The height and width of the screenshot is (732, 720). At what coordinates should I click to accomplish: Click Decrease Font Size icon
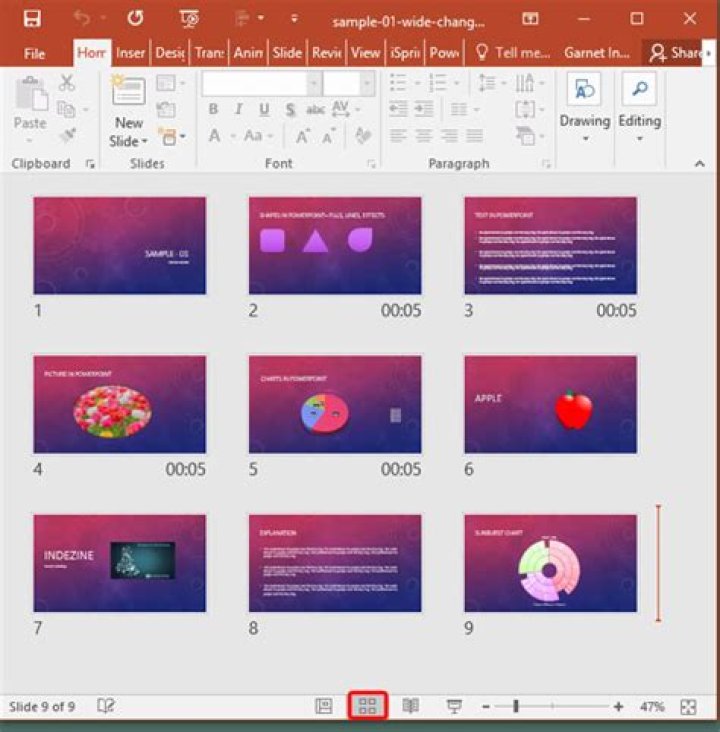tap(329, 136)
